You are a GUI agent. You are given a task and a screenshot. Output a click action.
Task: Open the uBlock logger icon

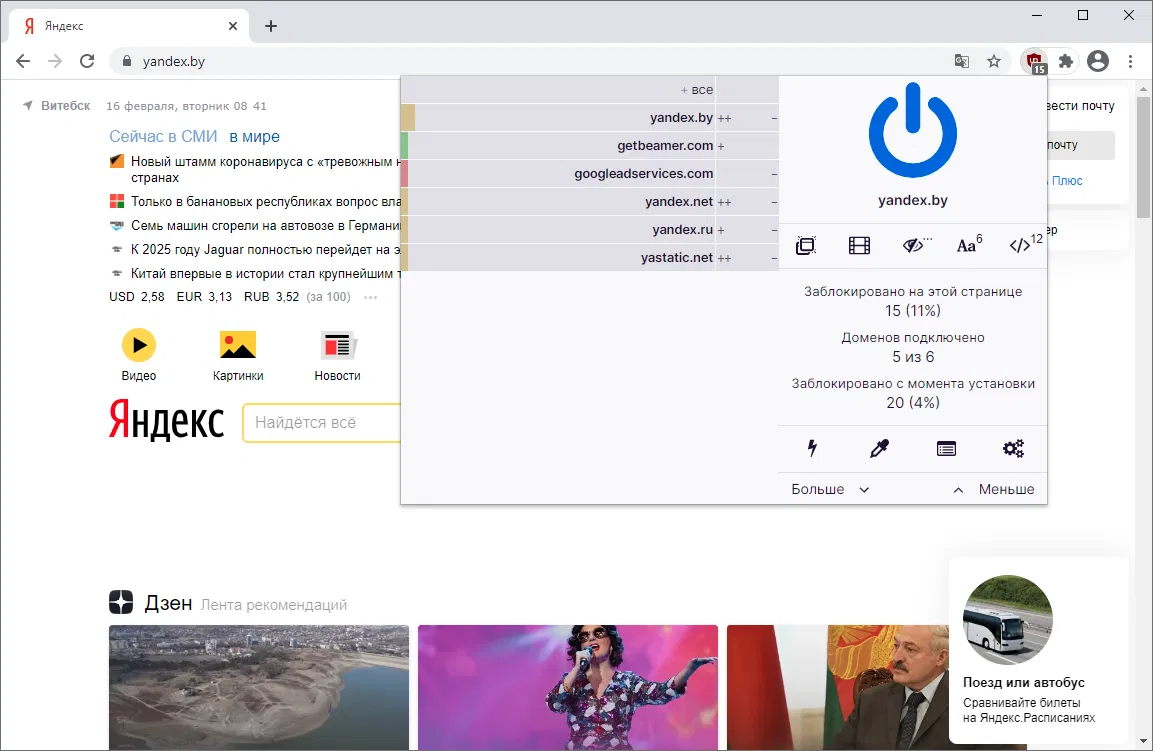tap(946, 449)
